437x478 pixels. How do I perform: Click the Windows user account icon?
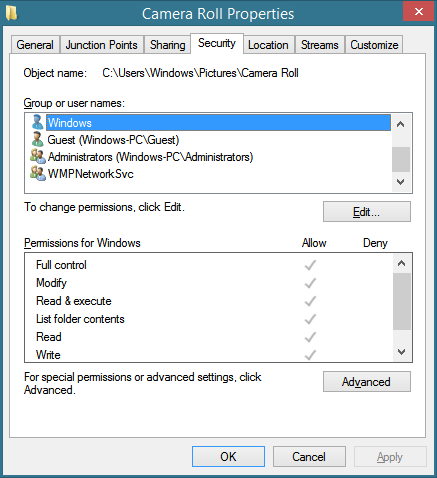point(37,122)
